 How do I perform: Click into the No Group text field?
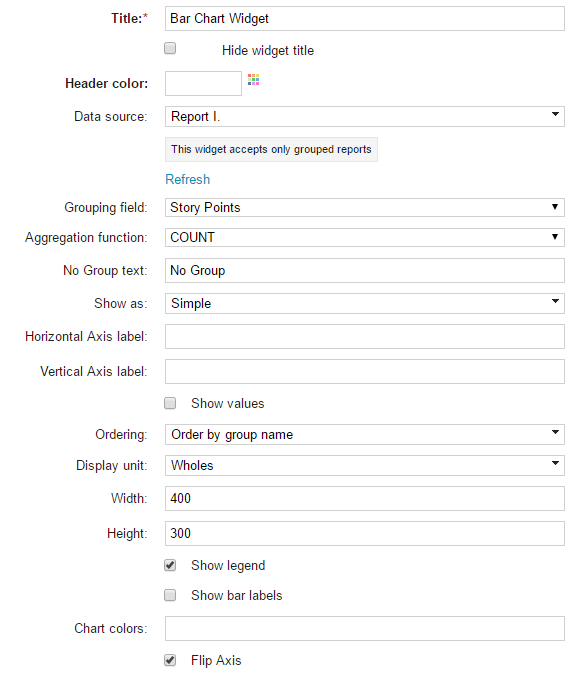pyautogui.click(x=365, y=271)
